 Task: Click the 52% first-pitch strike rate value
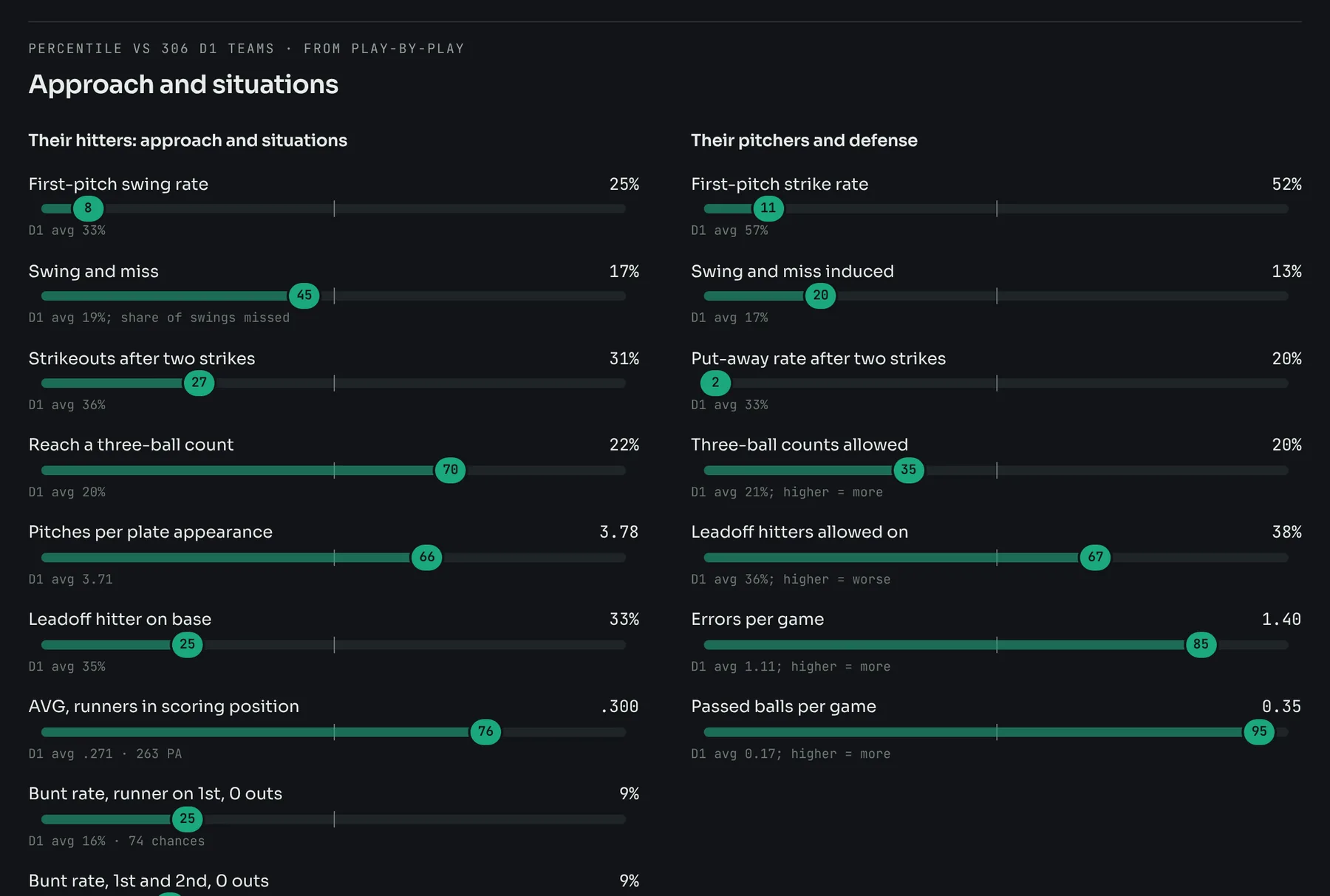(x=1286, y=184)
